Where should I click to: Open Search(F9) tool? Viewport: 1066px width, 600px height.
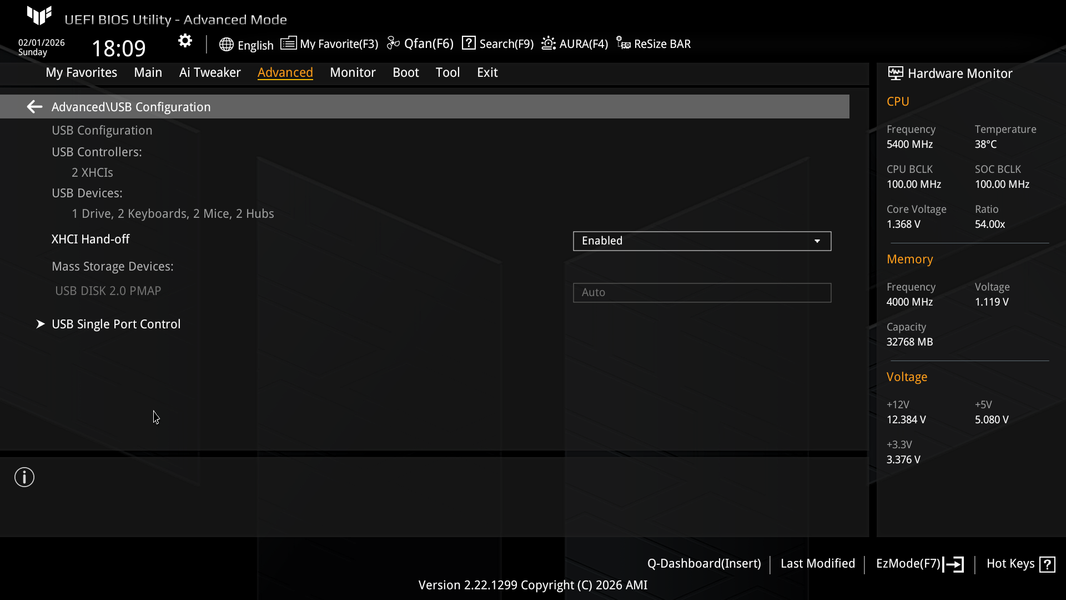pyautogui.click(x=498, y=43)
